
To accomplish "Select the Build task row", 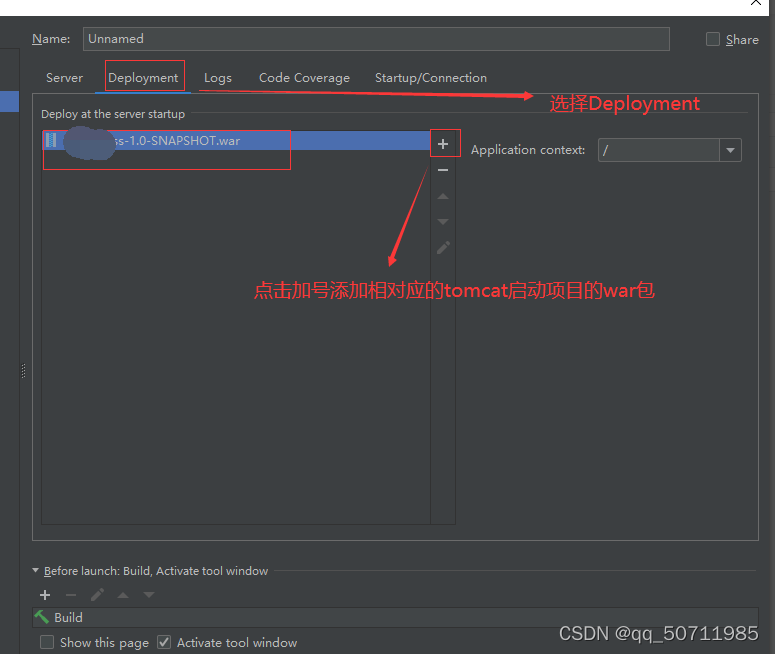I will (x=395, y=617).
